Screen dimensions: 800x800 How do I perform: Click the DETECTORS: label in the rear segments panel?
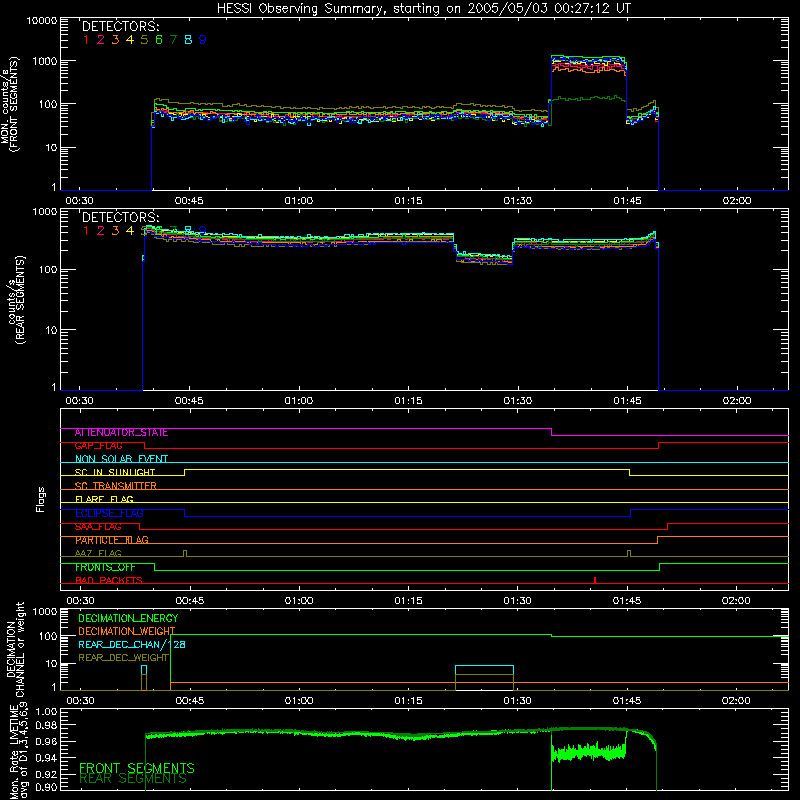[121, 217]
